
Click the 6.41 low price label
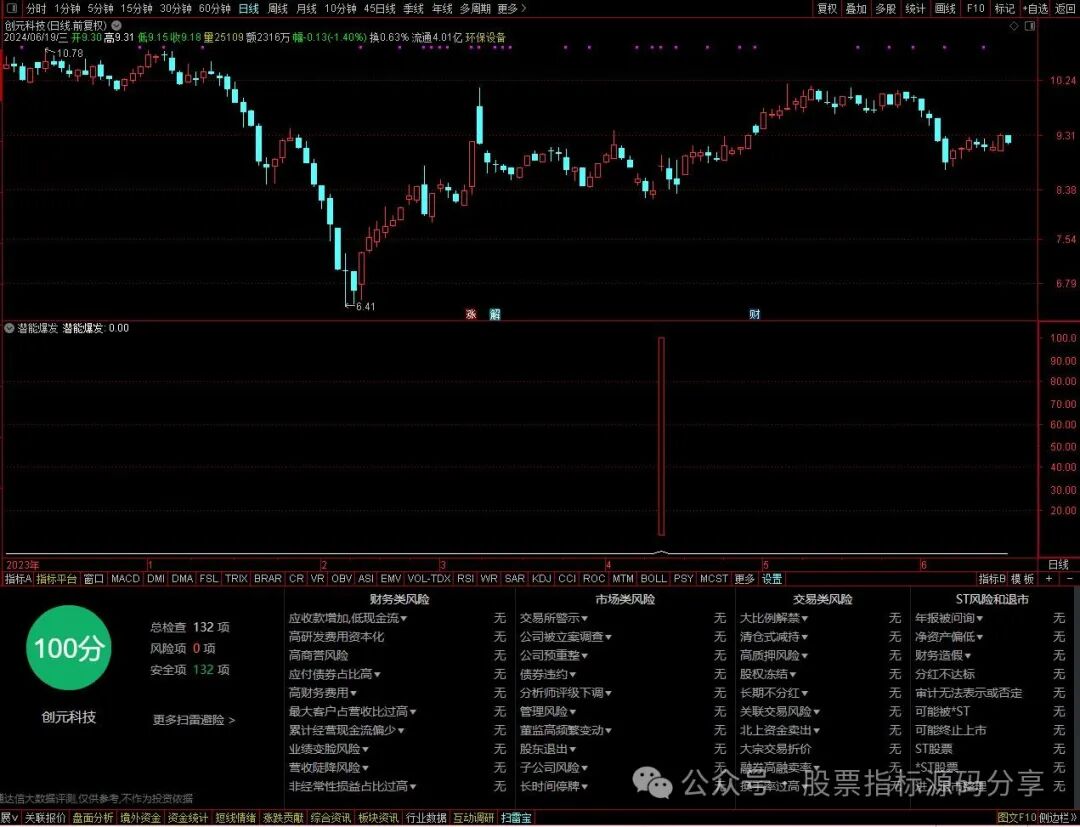click(x=365, y=306)
